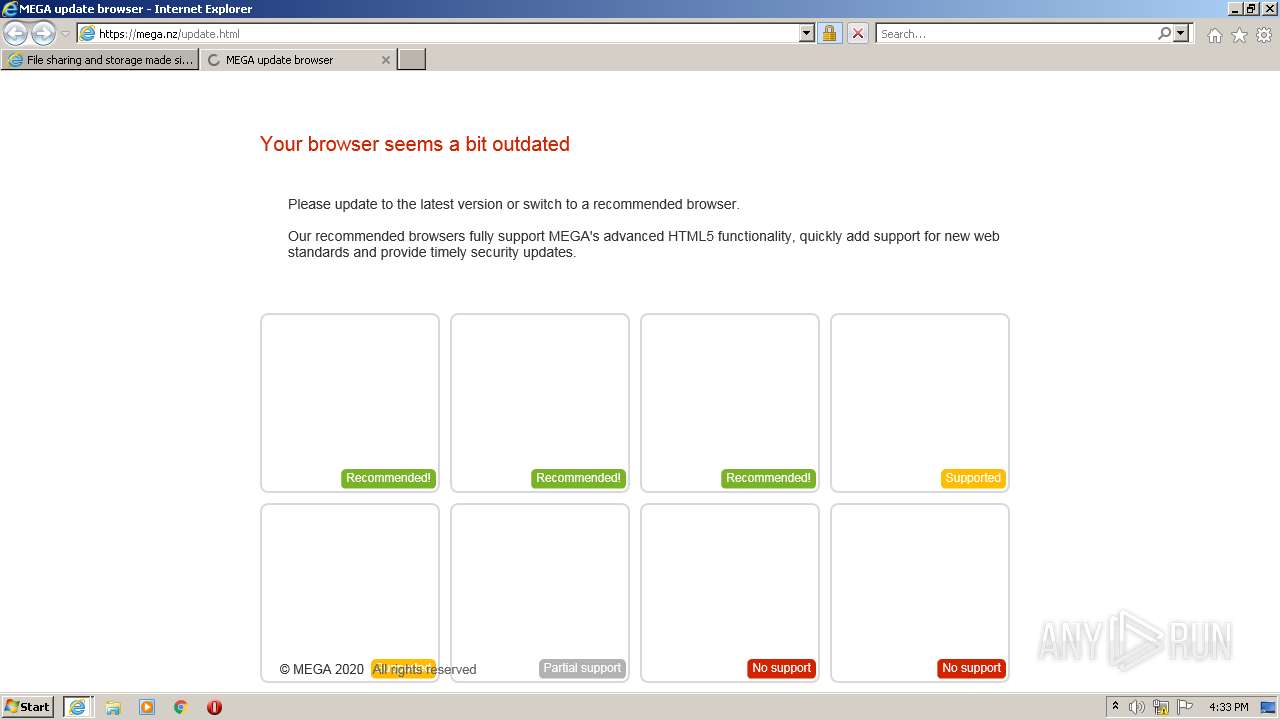The width and height of the screenshot is (1280, 720).
Task: Click the Partial support grey badge
Action: pos(582,668)
